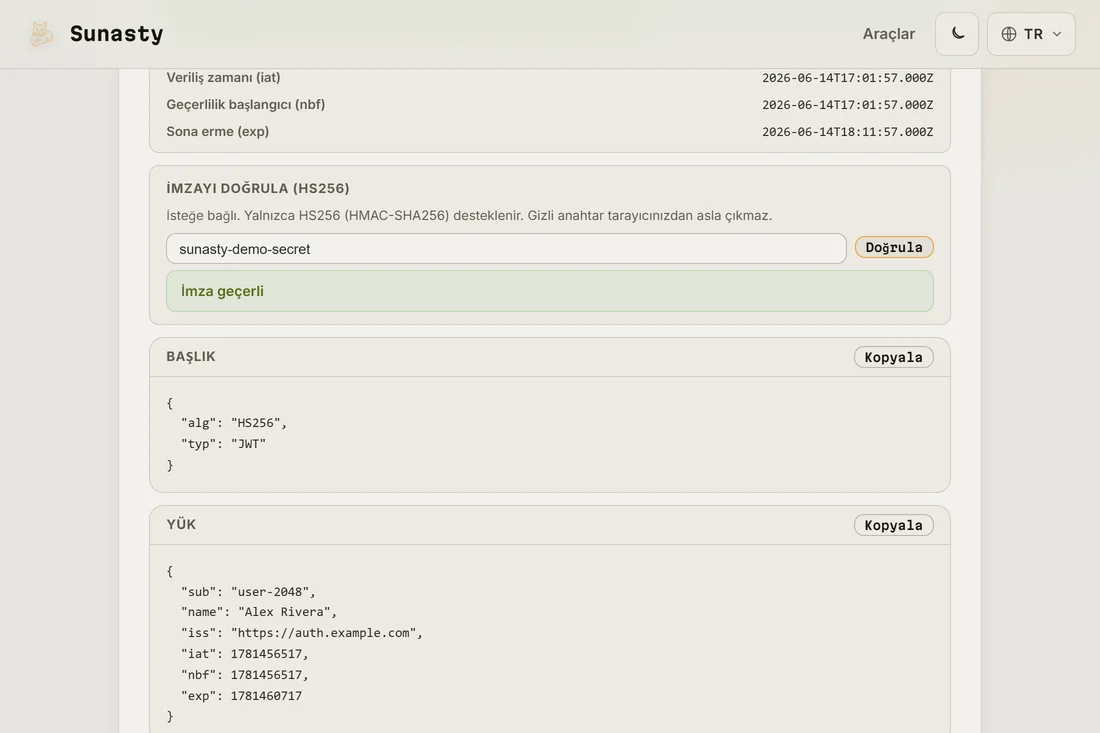Copy the BAŞLIK section with Kopyala
Screen dimensions: 1100x733
(893, 357)
